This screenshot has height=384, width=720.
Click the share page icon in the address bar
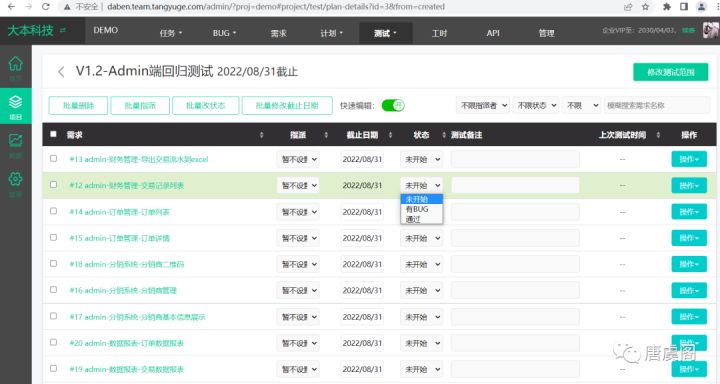[628, 6]
